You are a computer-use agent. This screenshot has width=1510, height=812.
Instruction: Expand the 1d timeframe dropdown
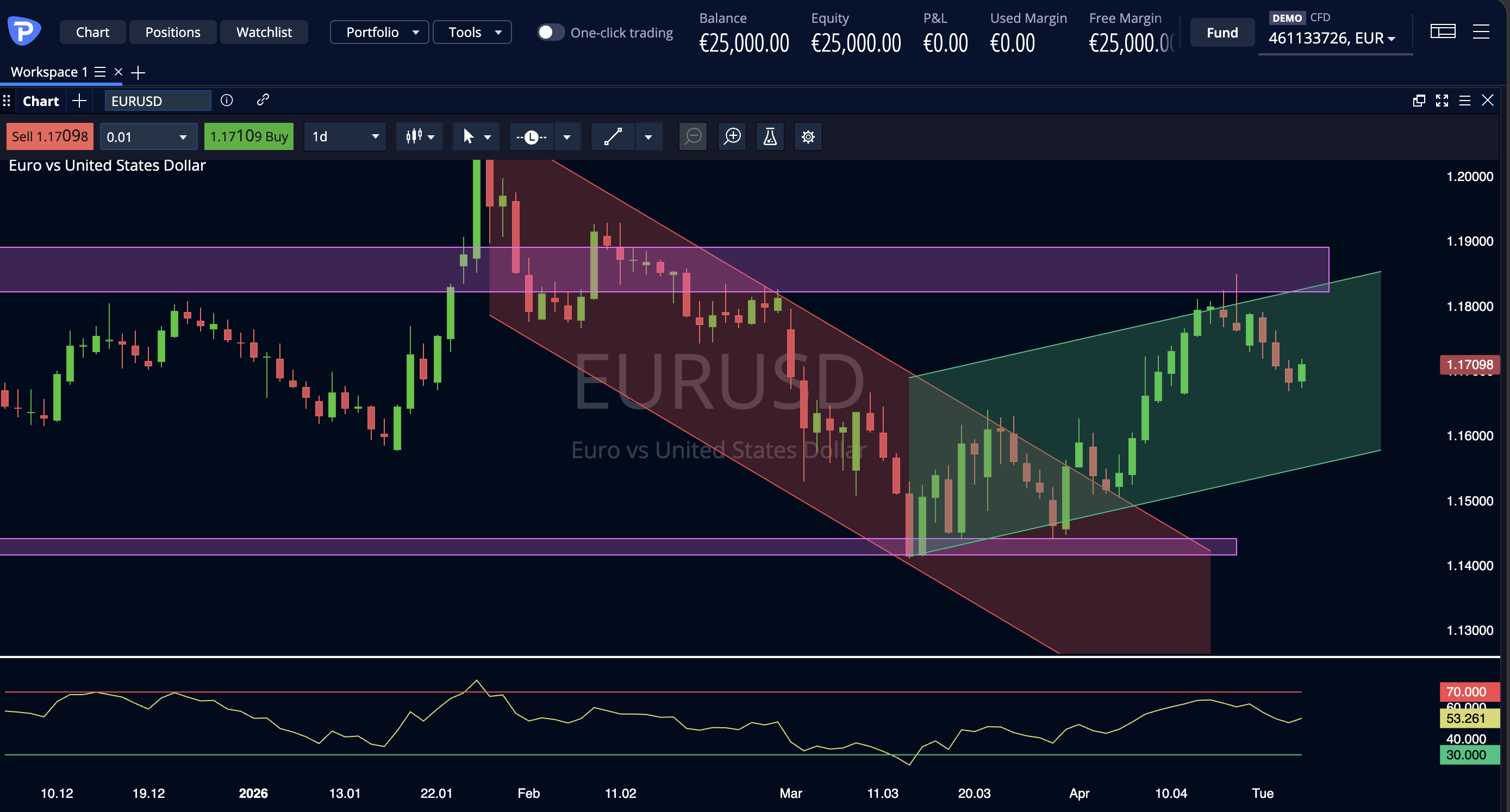click(345, 136)
